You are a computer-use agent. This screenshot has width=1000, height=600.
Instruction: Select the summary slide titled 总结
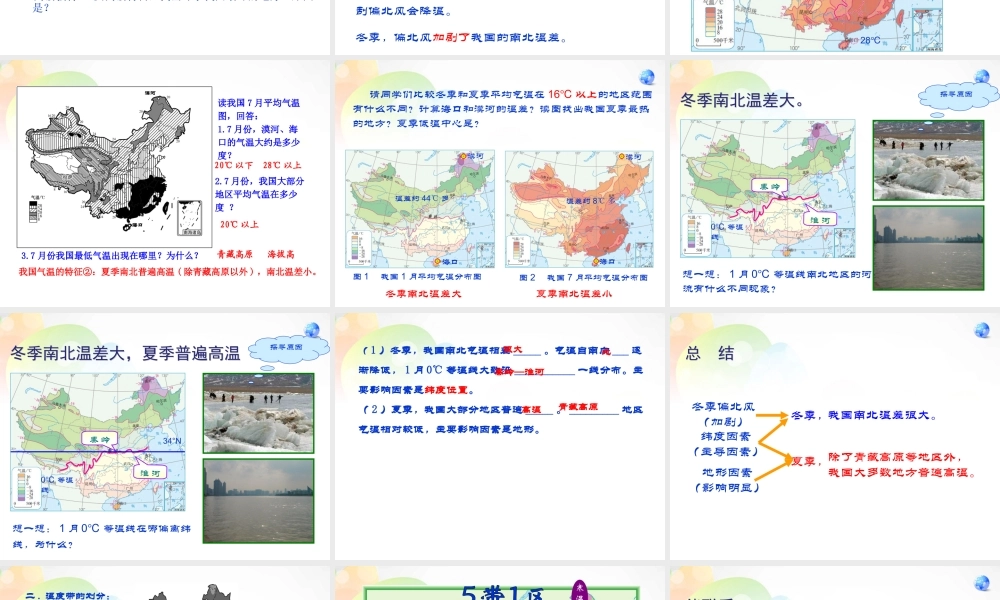(x=835, y=436)
